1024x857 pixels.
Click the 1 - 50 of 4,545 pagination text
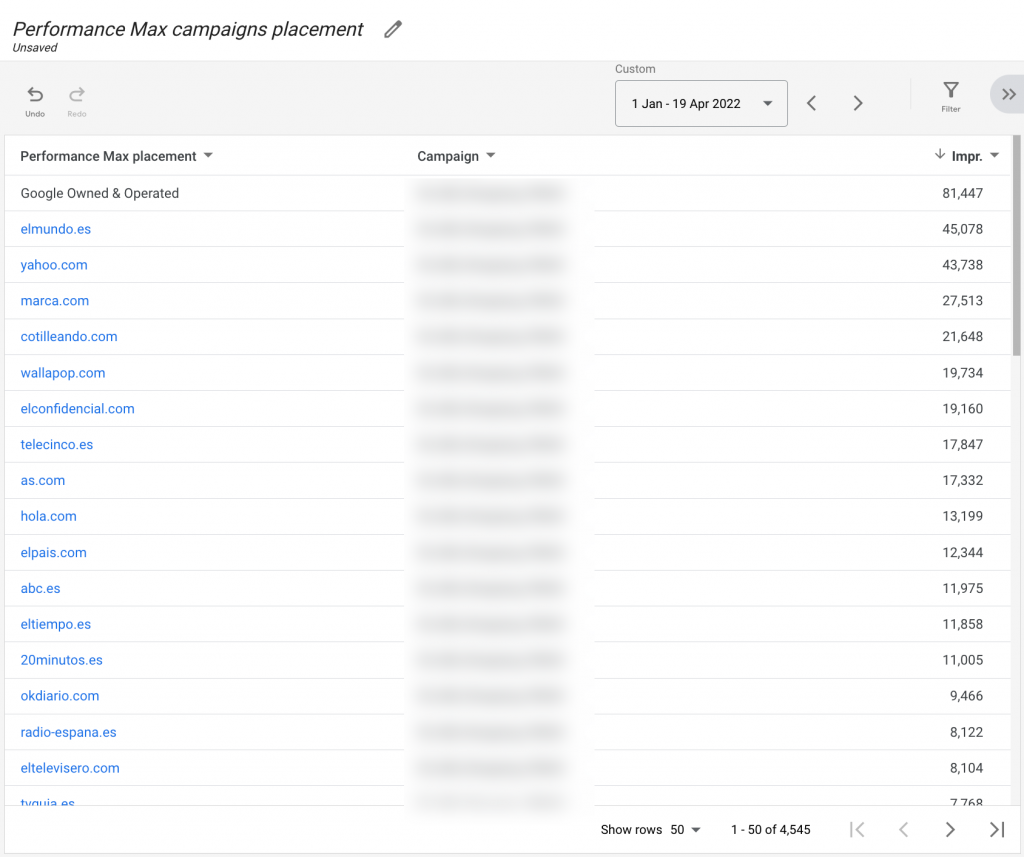click(771, 830)
